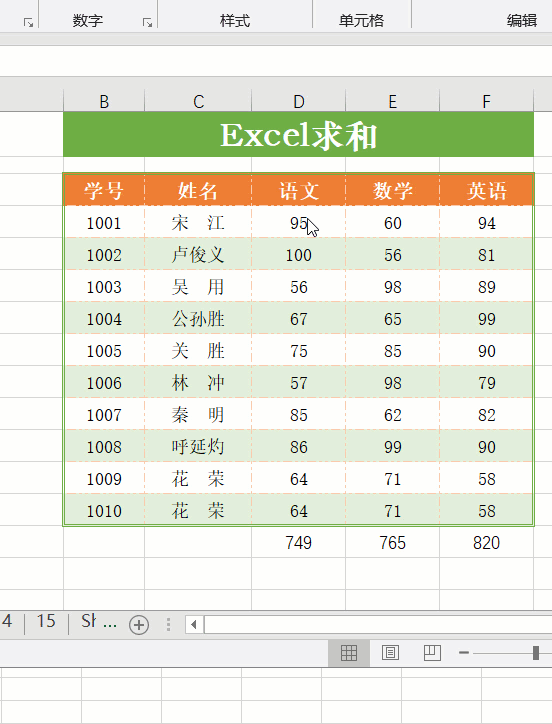Screen dimensions: 552x724
Task: Switch to Page Break Preview view
Action: [432, 653]
